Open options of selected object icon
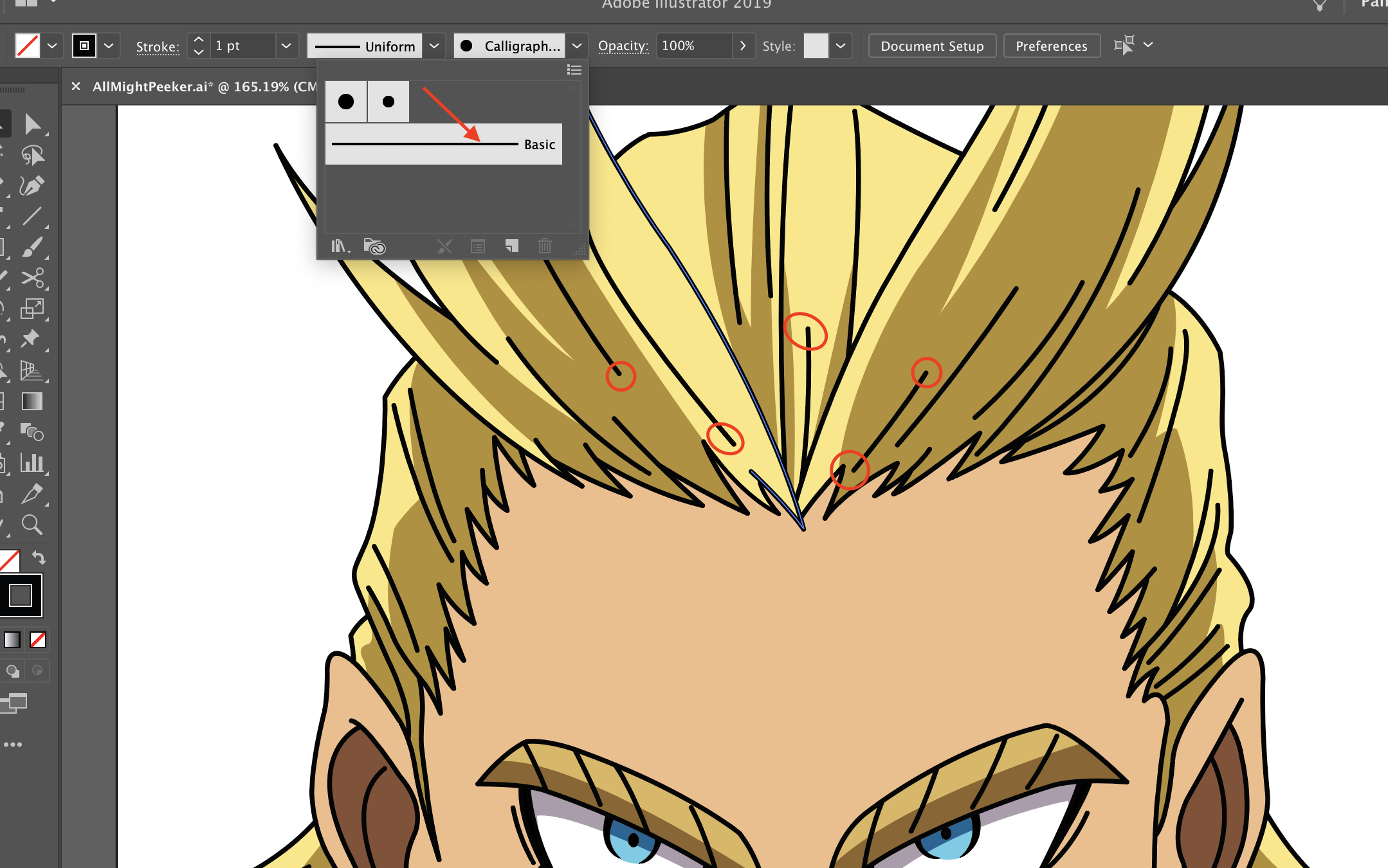The height and width of the screenshot is (868, 1388). point(478,246)
